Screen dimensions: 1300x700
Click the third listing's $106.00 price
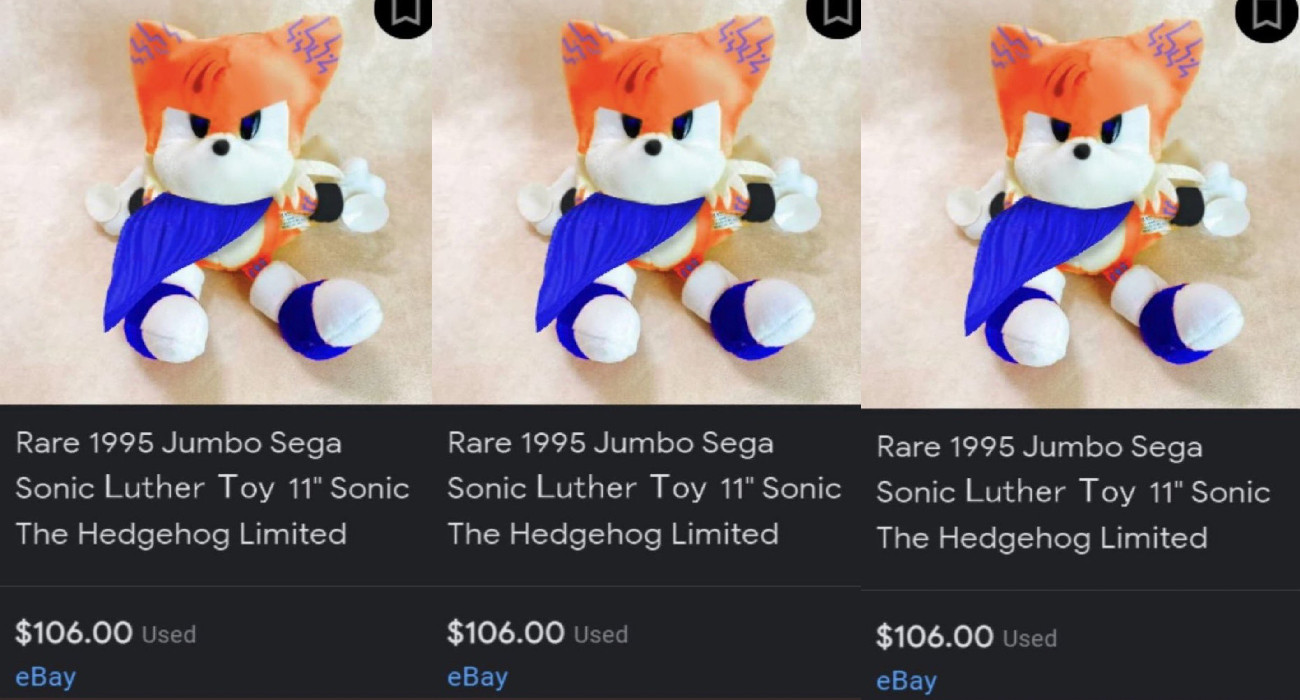(x=935, y=636)
